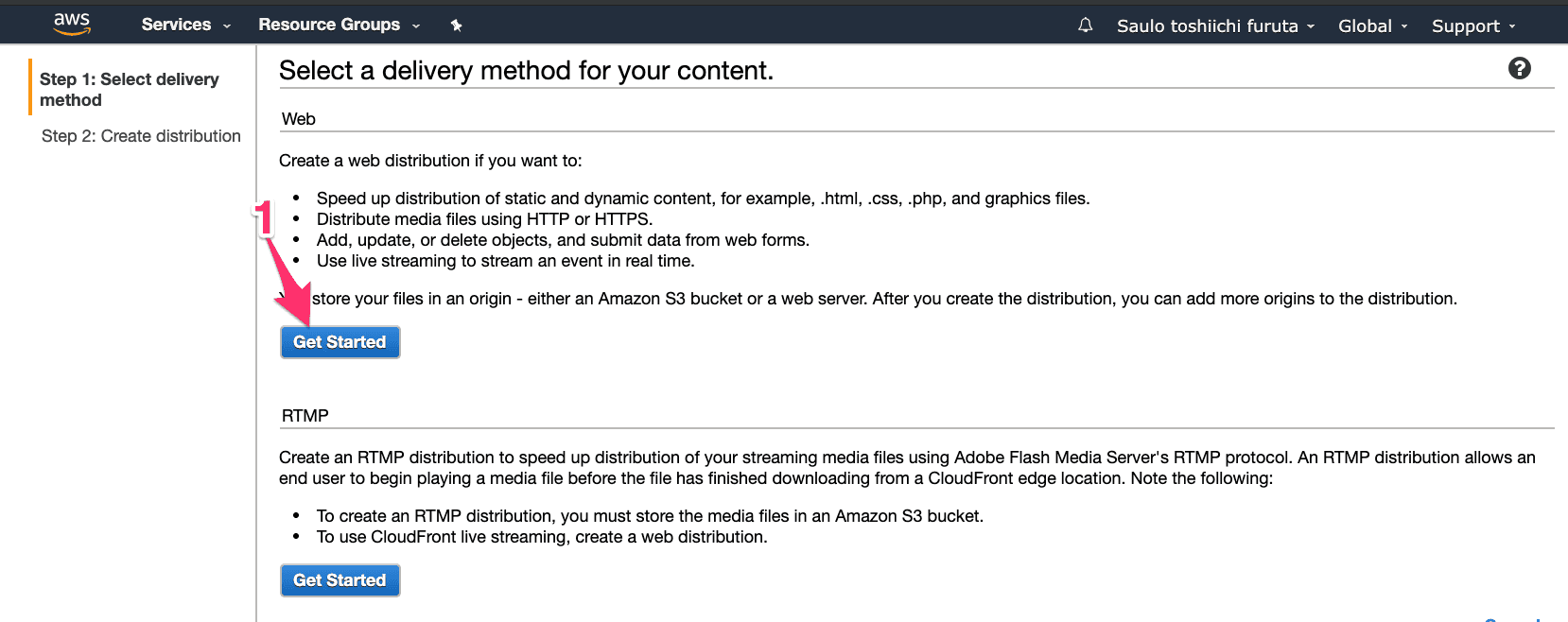Select Step 1: Select delivery method
The height and width of the screenshot is (622, 1568).
click(130, 90)
